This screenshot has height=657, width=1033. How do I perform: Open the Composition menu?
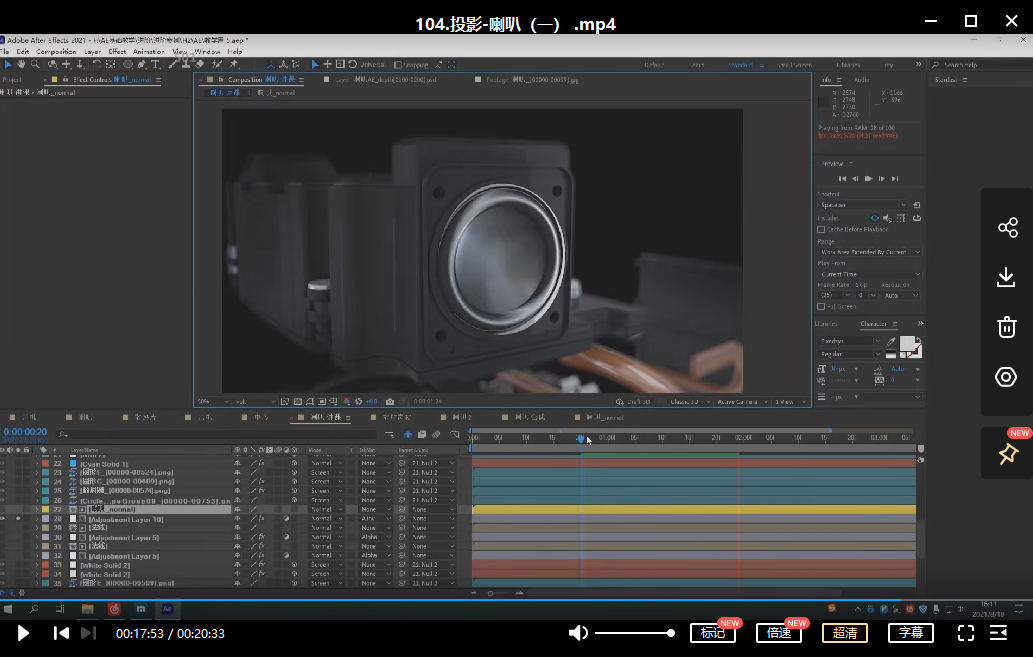click(x=56, y=51)
